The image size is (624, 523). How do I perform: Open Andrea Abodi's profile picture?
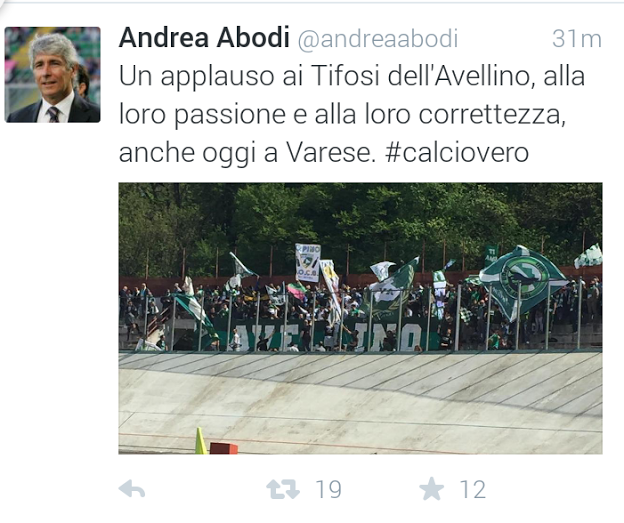click(x=53, y=75)
